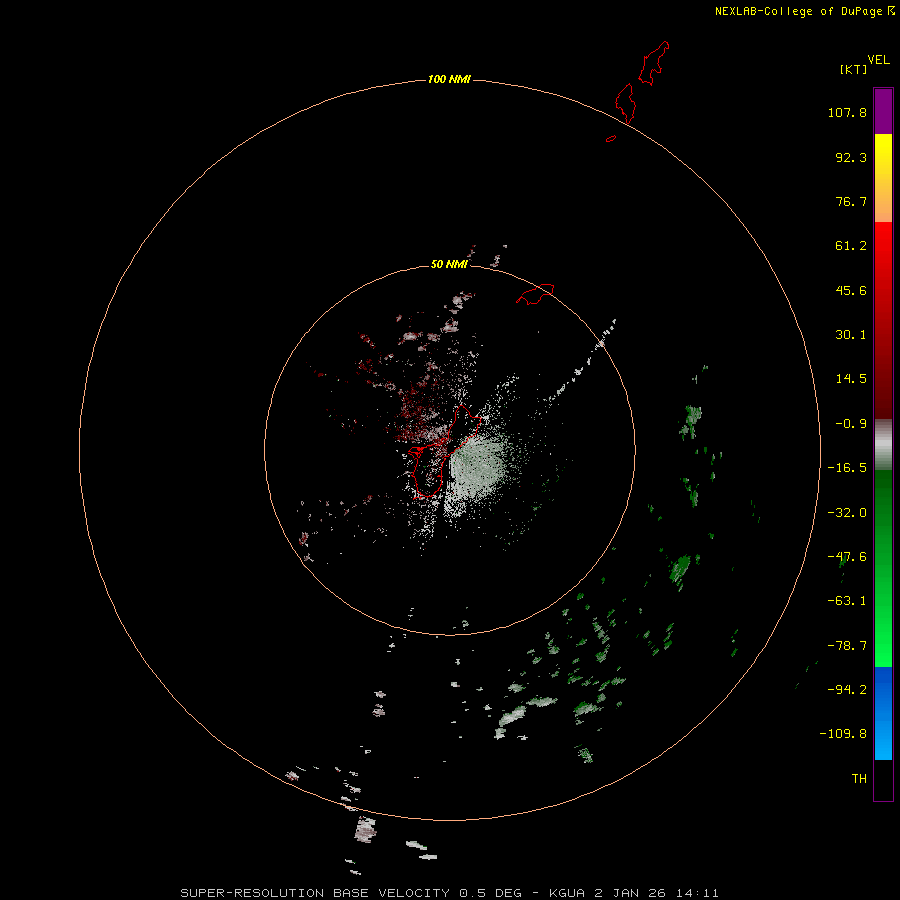Click the NEXLAB-College of DuPage watermark text
Viewport: 900px width, 900px height.
[x=805, y=11]
